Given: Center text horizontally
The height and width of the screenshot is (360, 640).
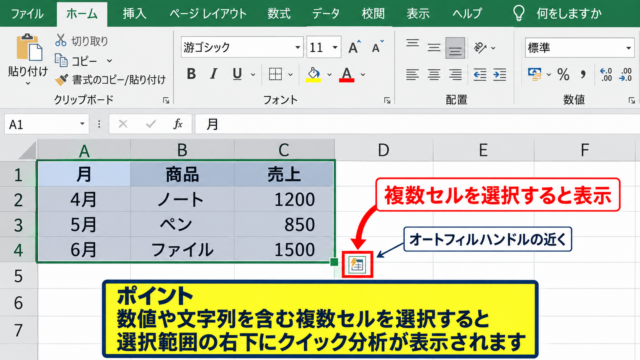Looking at the screenshot, I should click(x=433, y=74).
